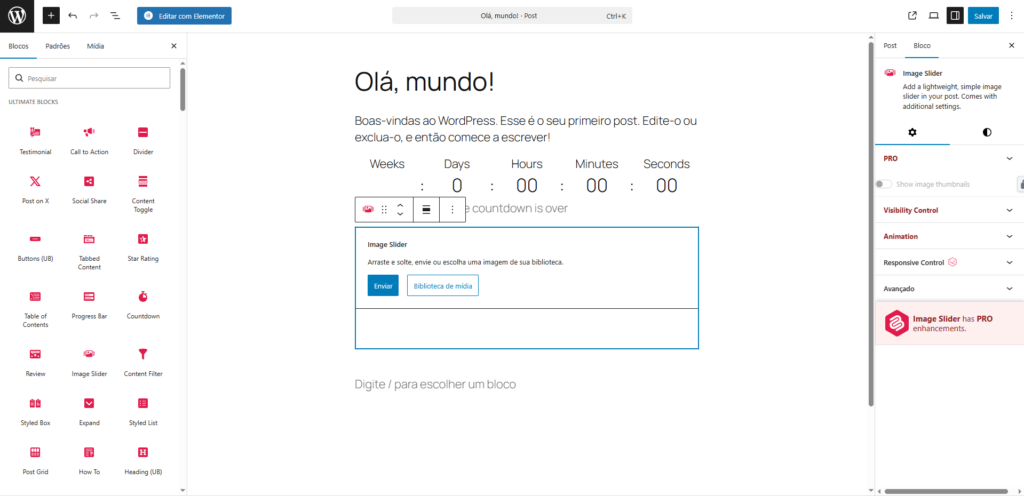Insert the Review block
Screen dimensions: 1024x496
click(x=35, y=362)
